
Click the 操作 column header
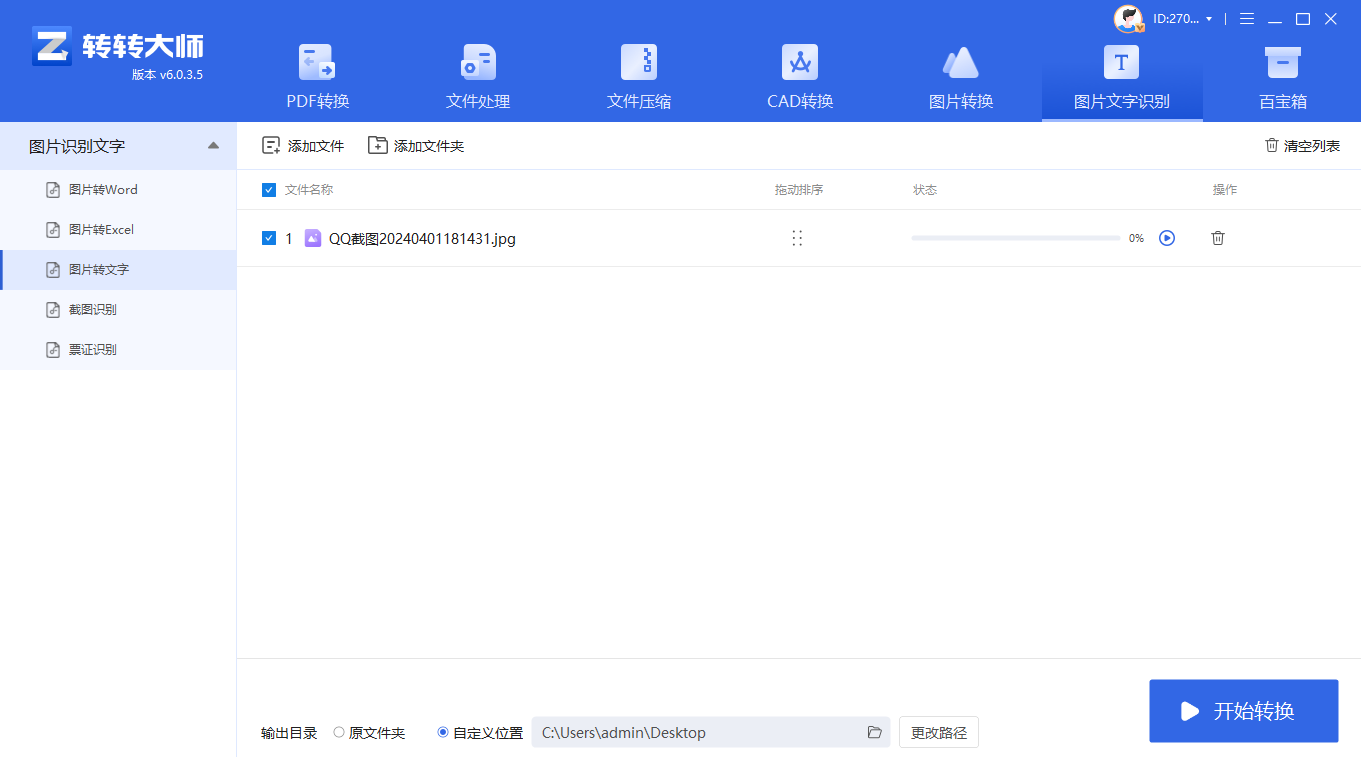[x=1225, y=190]
